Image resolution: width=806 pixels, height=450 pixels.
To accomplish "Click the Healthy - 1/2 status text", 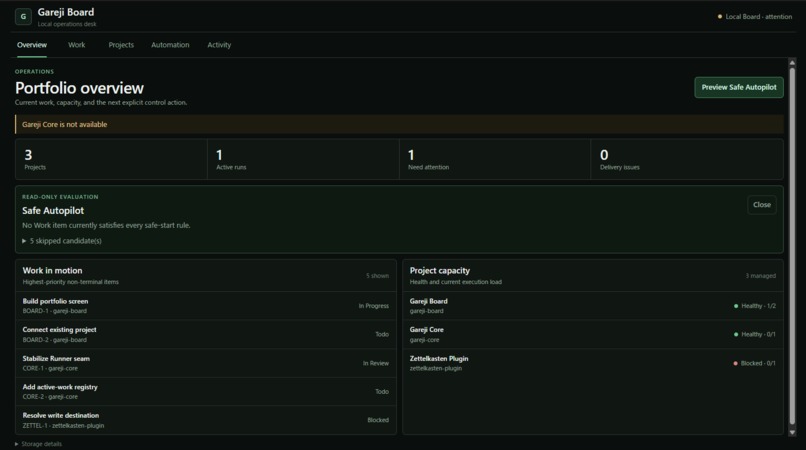I will pos(759,306).
